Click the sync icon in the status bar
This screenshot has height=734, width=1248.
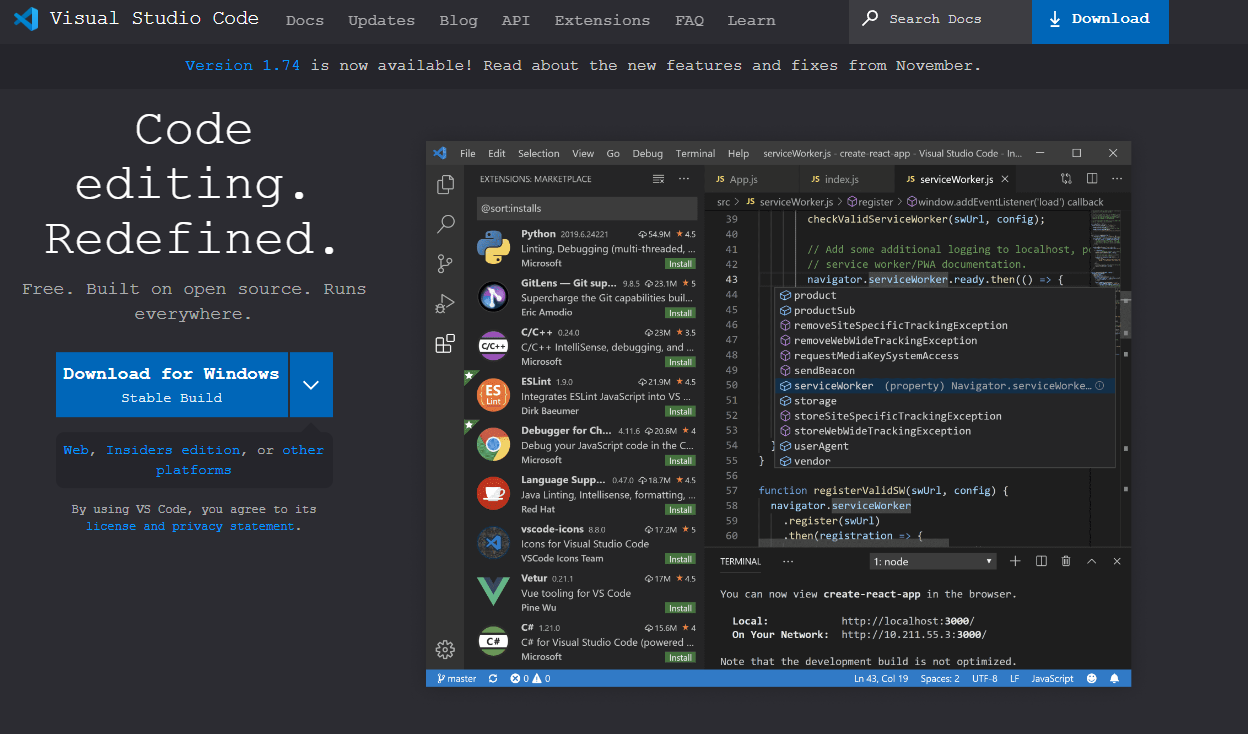(x=493, y=678)
